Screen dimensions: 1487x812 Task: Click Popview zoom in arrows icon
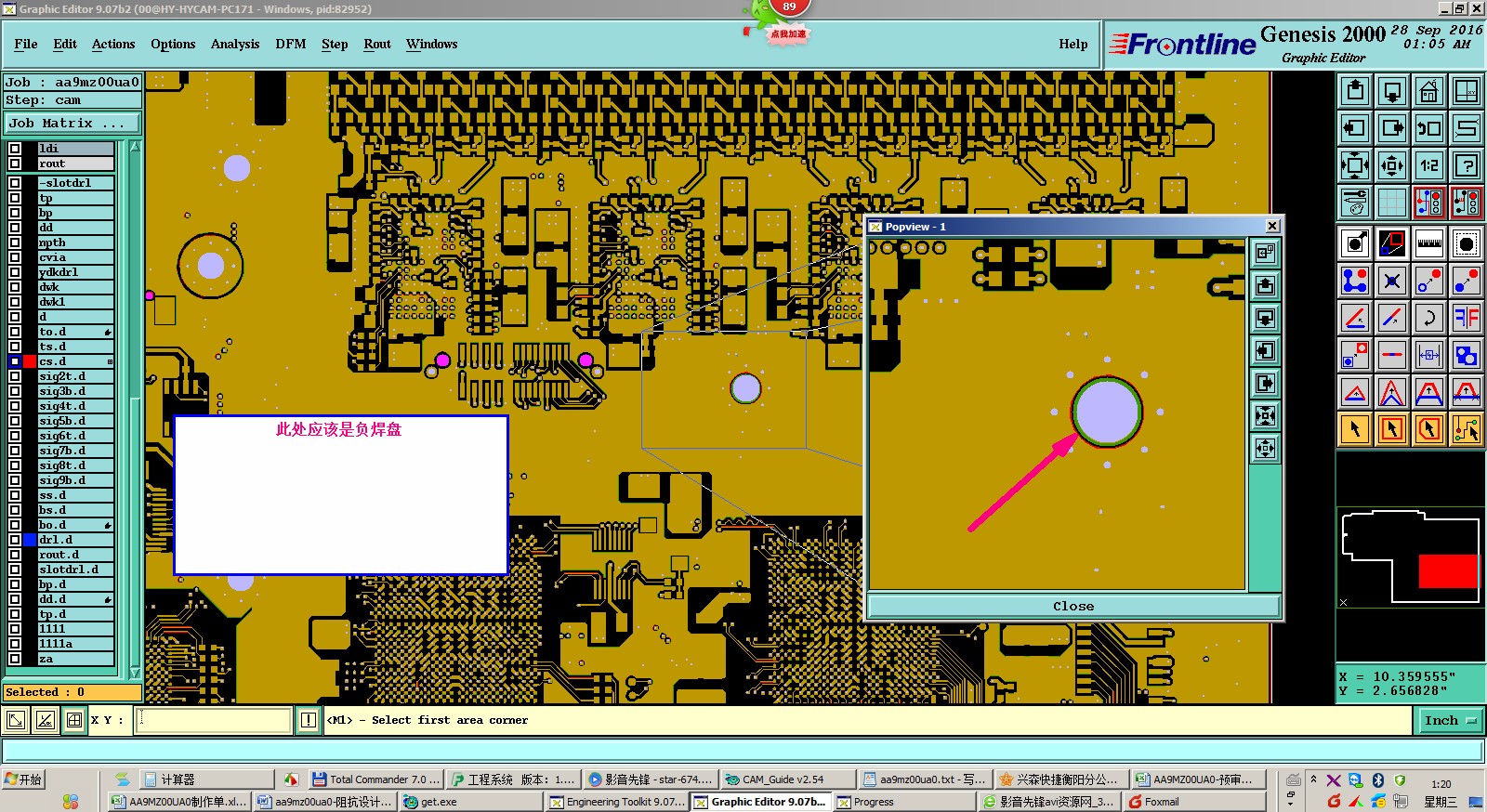click(x=1265, y=415)
